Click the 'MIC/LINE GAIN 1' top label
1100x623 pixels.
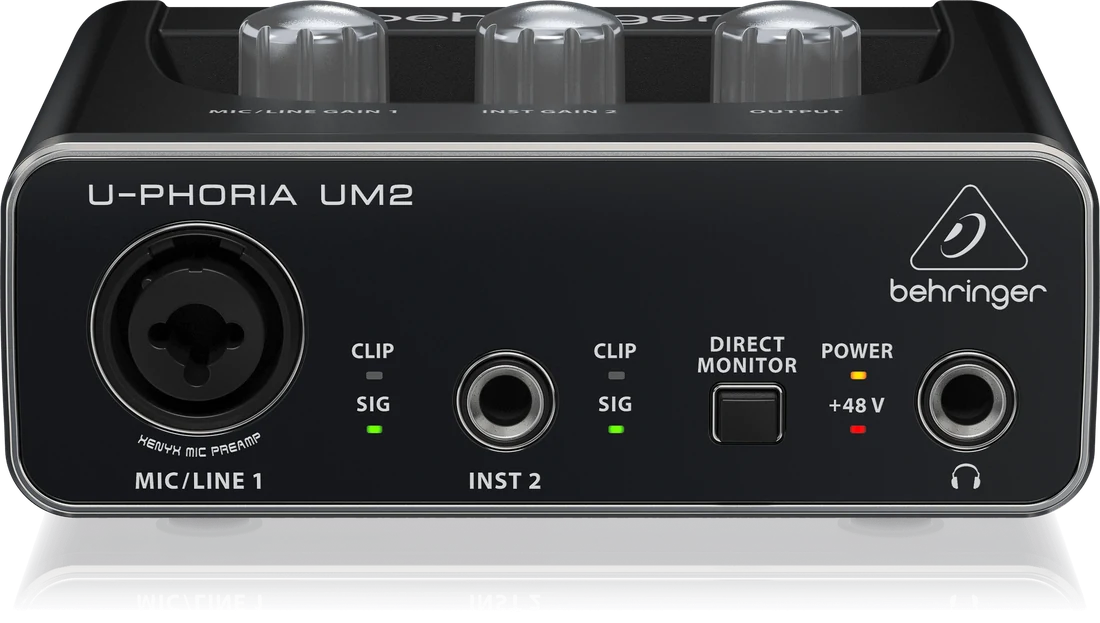(x=303, y=111)
